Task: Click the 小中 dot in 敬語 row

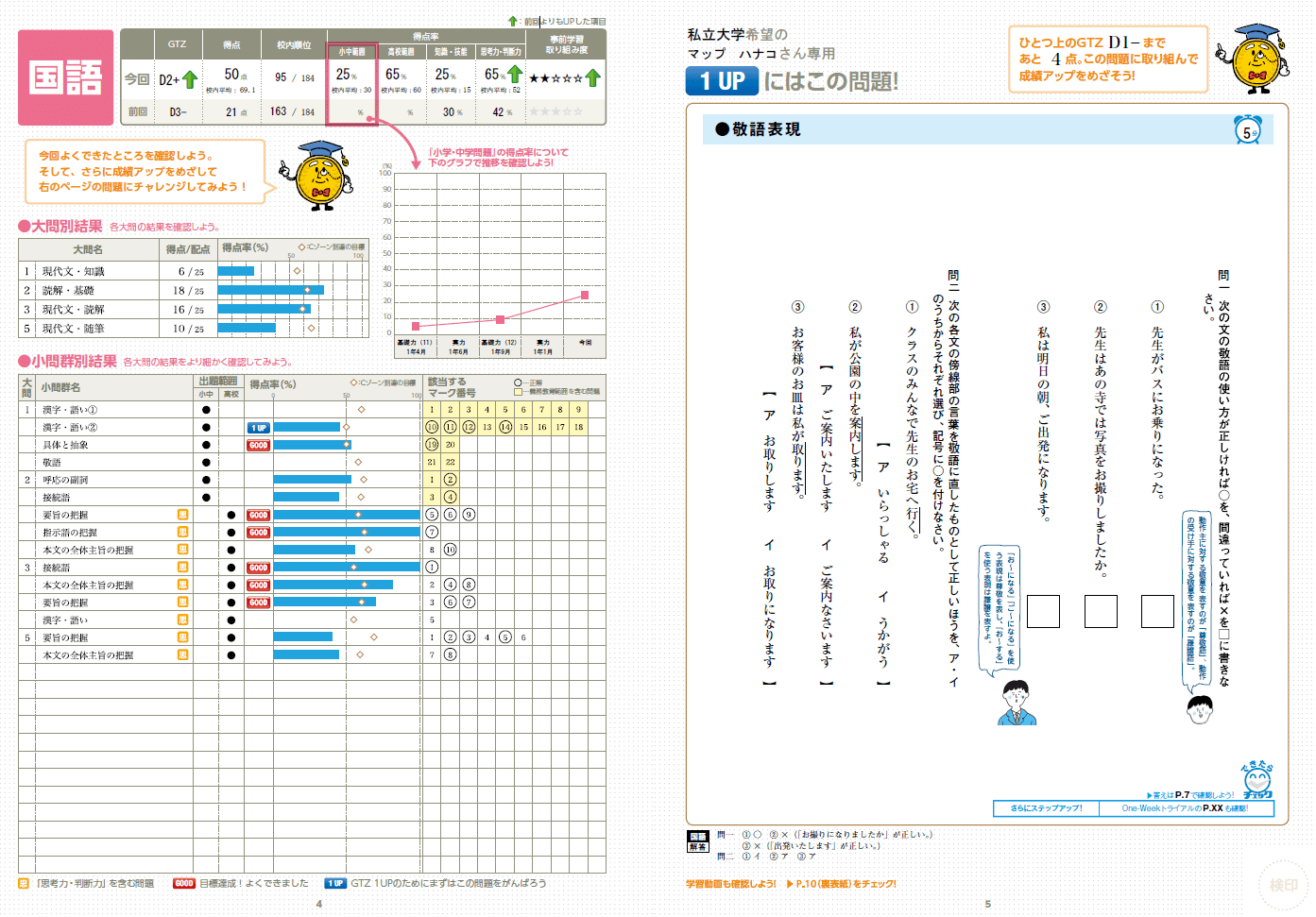Action: [206, 463]
